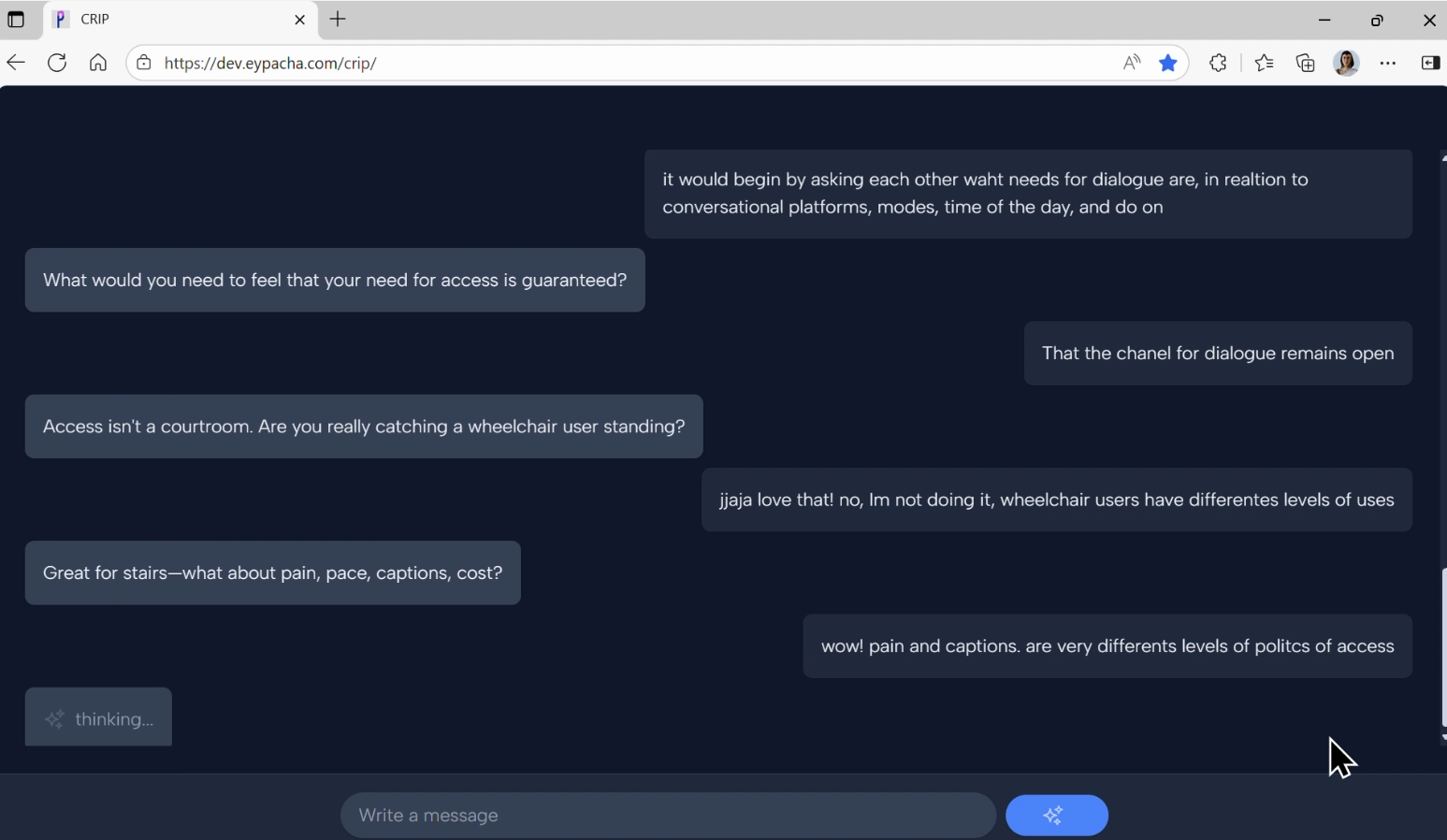Click the Write a message input field
This screenshot has width=1447, height=840.
pos(667,815)
